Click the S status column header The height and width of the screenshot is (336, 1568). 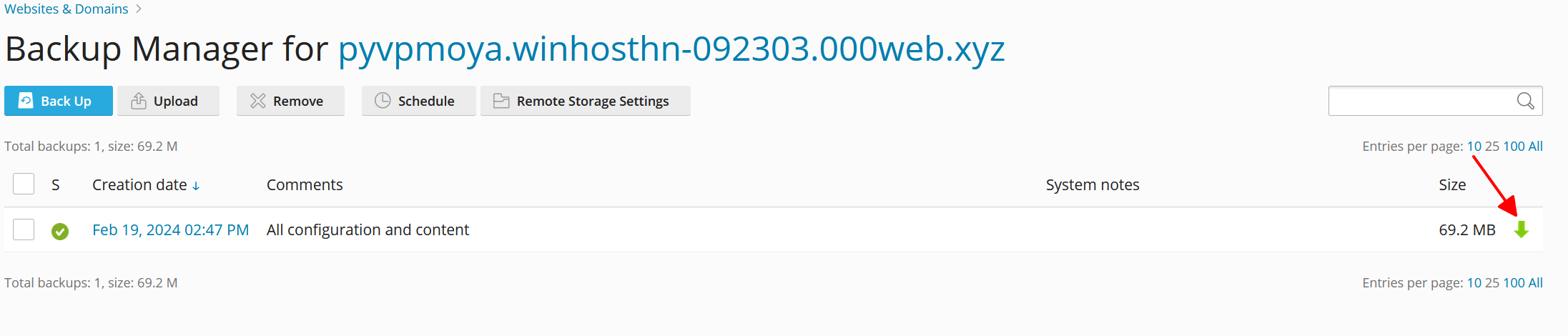pyautogui.click(x=56, y=184)
